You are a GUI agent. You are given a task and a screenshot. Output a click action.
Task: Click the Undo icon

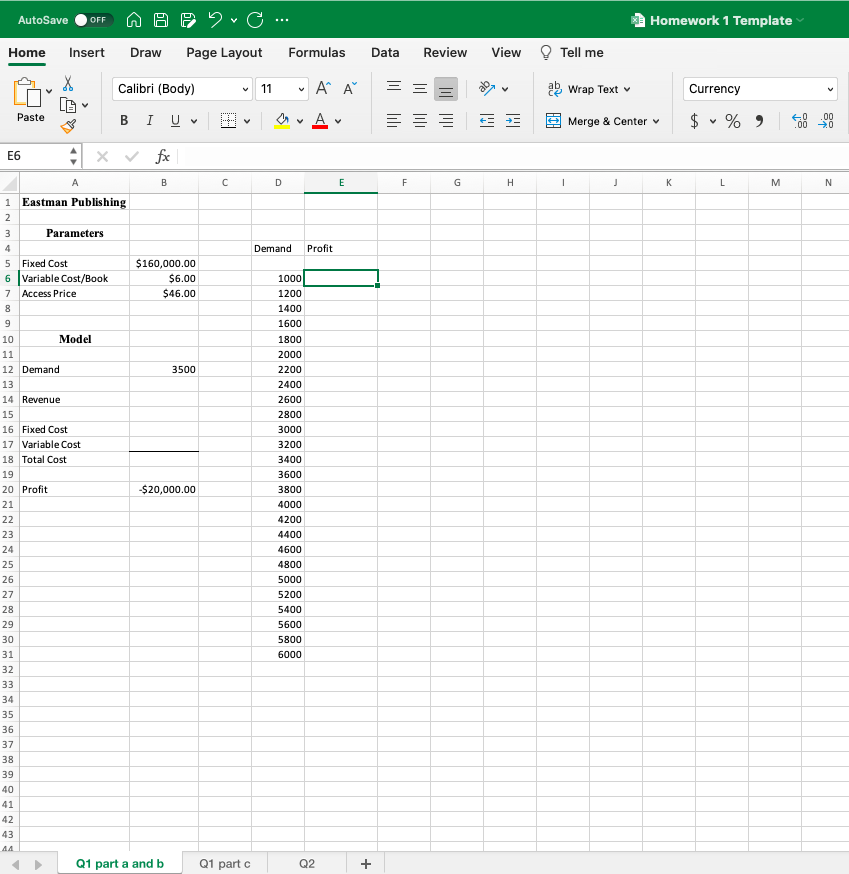tap(216, 19)
